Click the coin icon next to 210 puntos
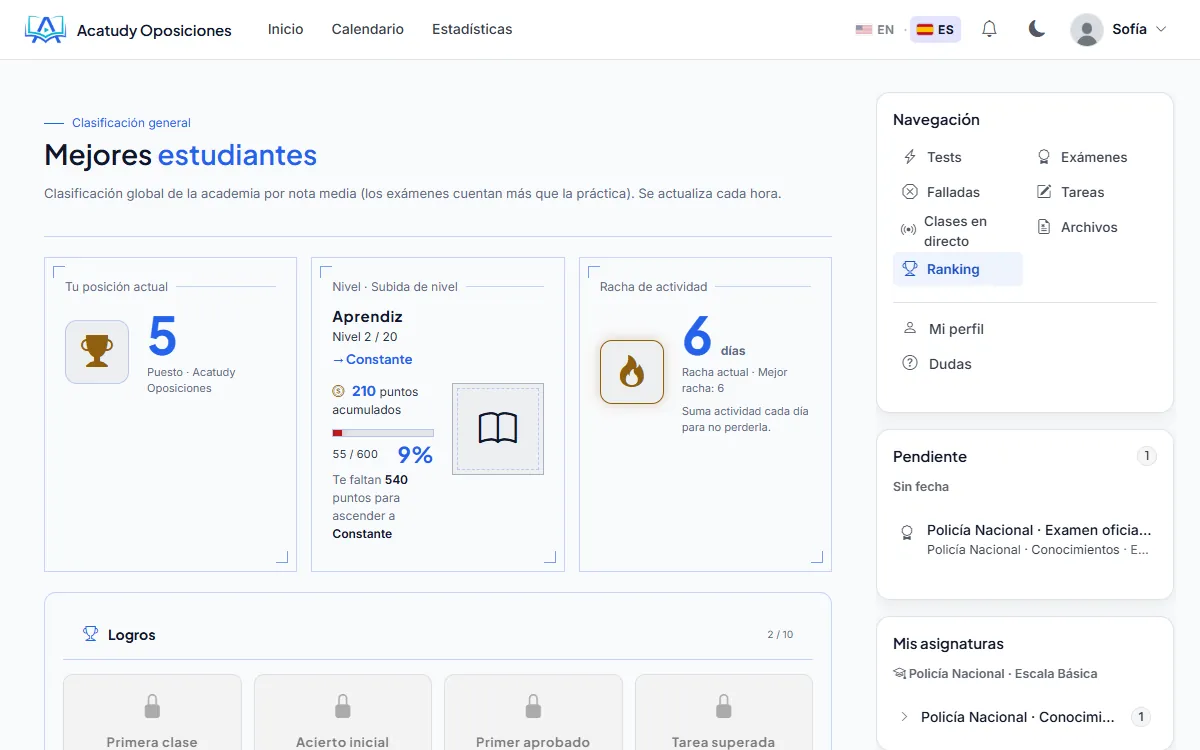This screenshot has width=1200, height=750. [x=338, y=392]
